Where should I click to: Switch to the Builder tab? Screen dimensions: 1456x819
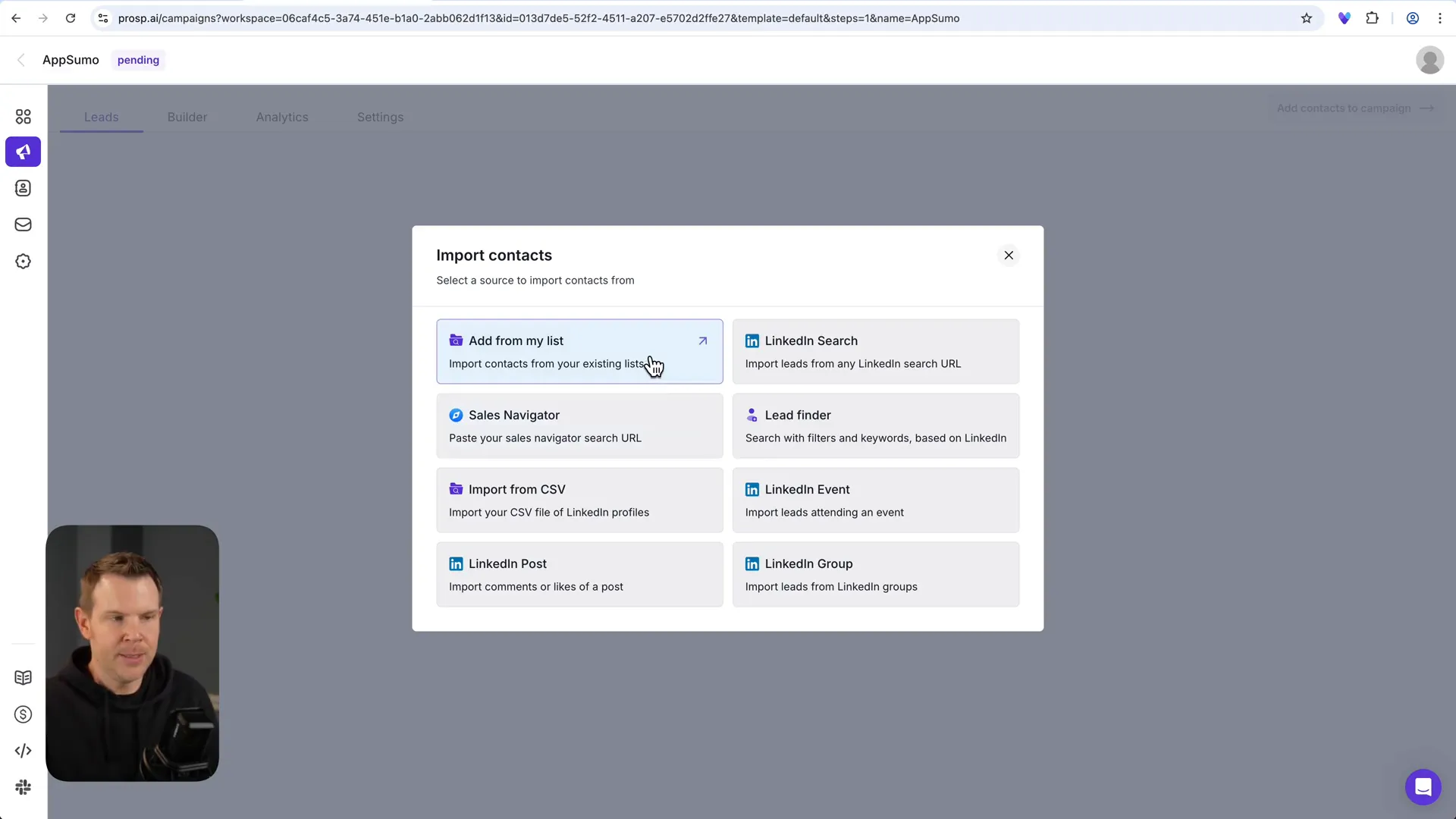187,117
